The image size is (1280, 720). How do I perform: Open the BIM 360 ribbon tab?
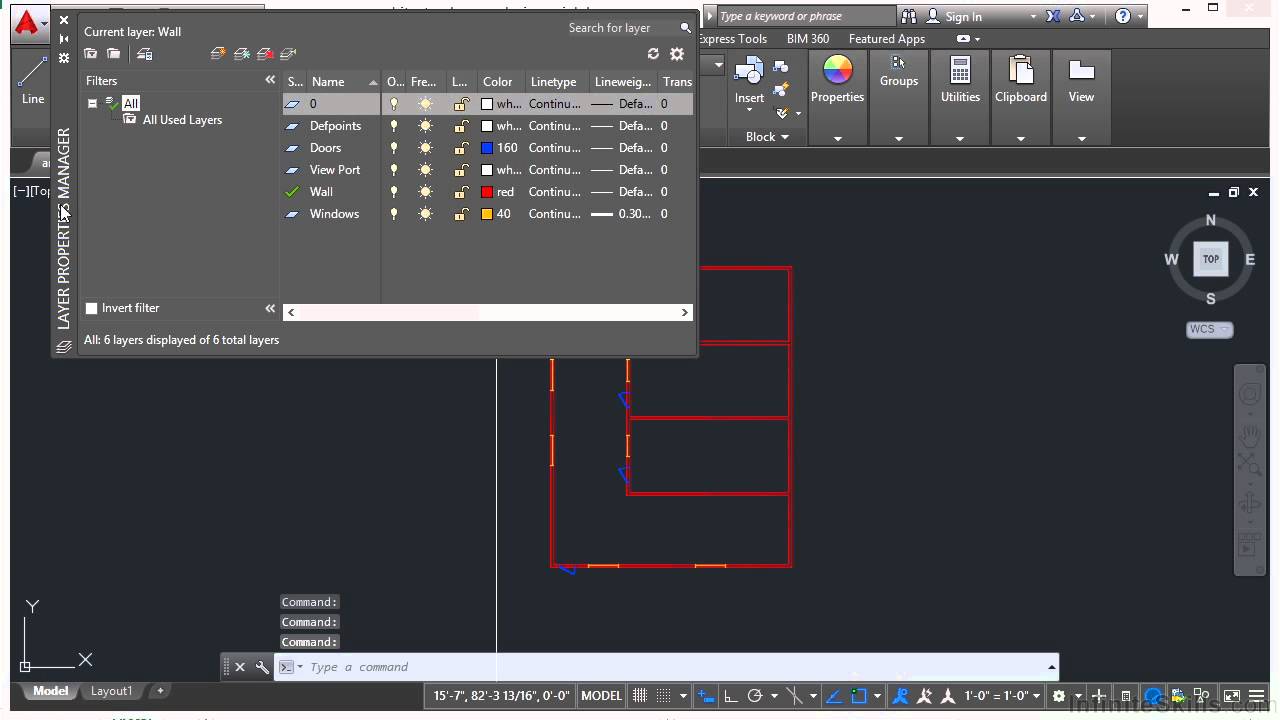coord(808,39)
